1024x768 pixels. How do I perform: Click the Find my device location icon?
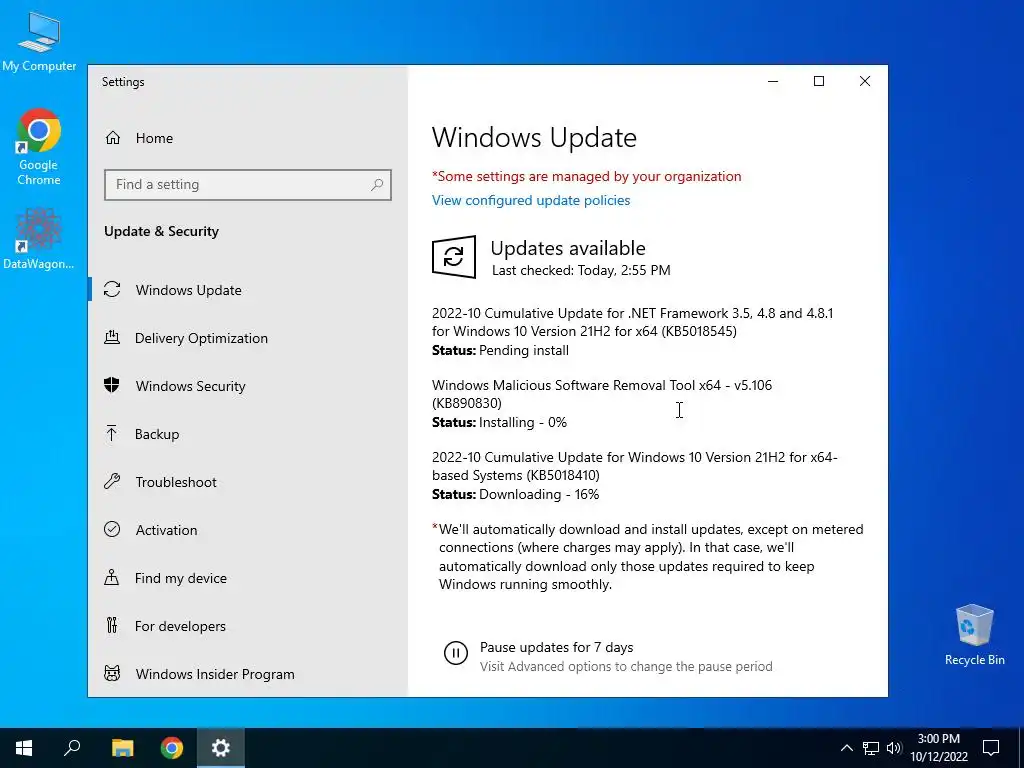click(x=112, y=577)
